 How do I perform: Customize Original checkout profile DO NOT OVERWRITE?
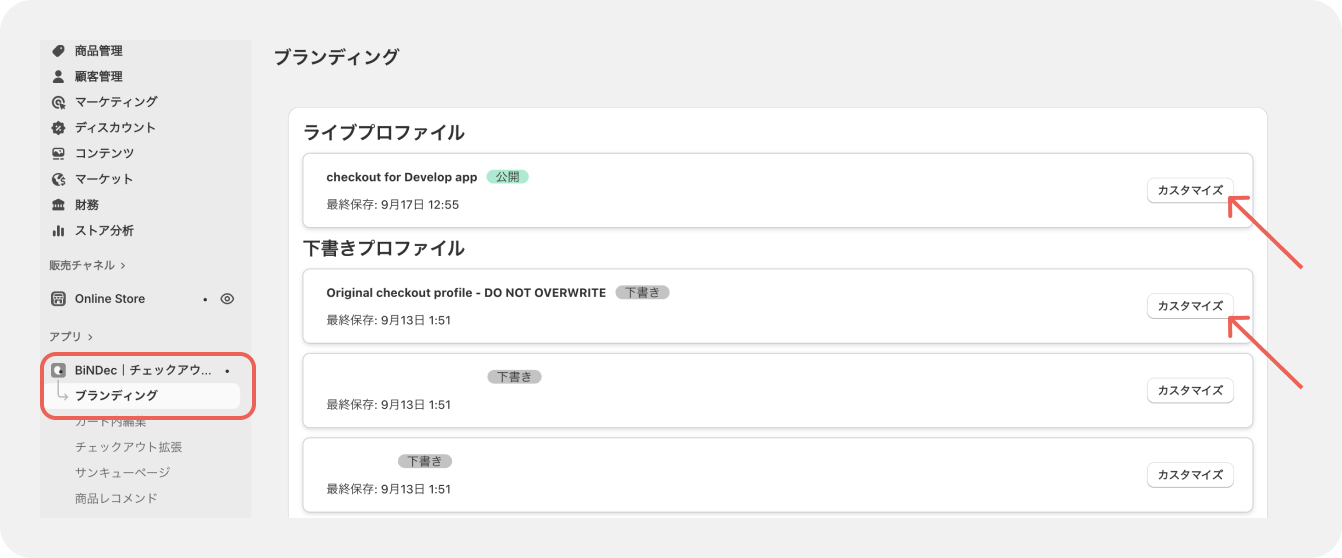(1189, 306)
